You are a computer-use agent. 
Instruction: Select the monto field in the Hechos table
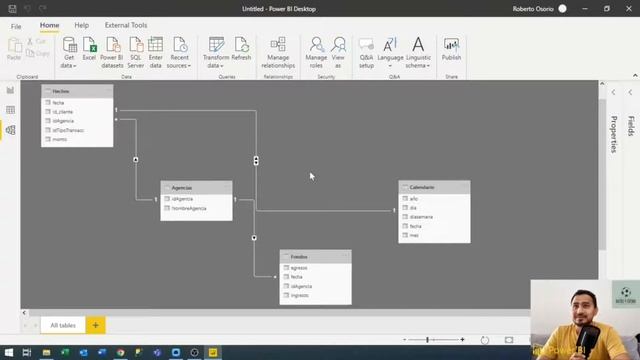pos(77,140)
